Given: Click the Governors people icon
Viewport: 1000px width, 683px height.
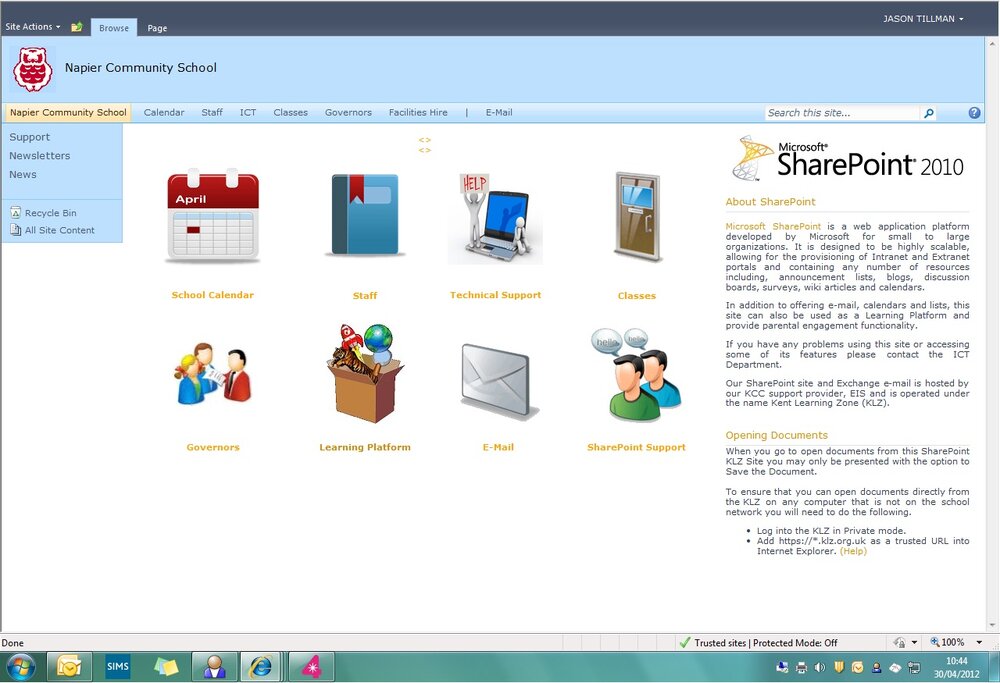Looking at the screenshot, I should pos(213,374).
